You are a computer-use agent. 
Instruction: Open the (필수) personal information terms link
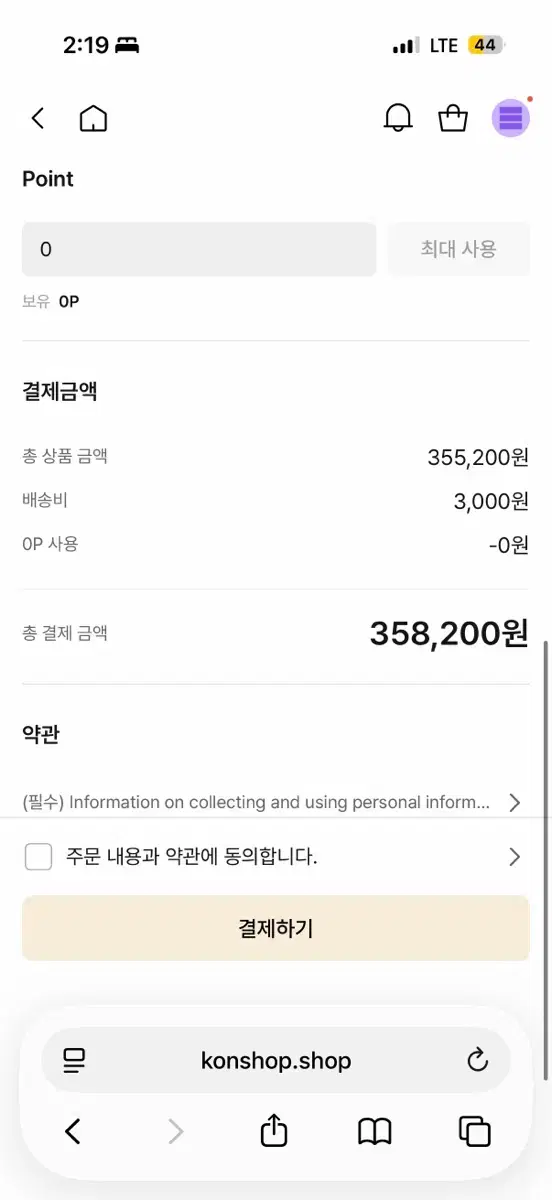click(x=257, y=802)
